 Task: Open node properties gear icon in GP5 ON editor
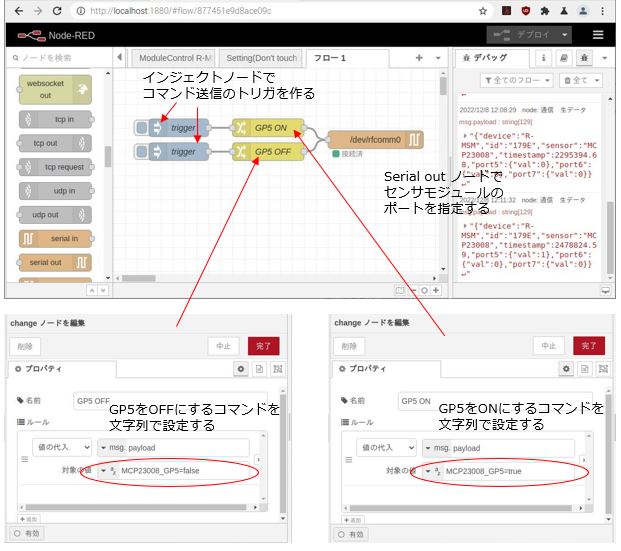(568, 369)
